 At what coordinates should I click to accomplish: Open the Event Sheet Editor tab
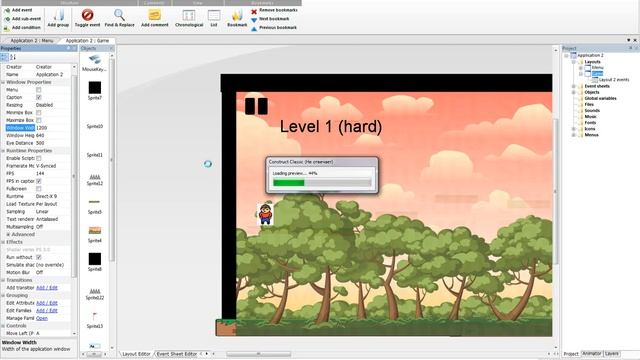coord(177,354)
